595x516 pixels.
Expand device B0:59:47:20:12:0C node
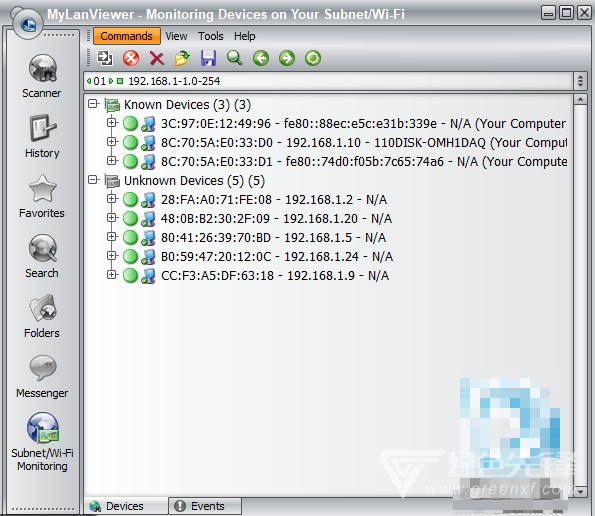click(112, 255)
